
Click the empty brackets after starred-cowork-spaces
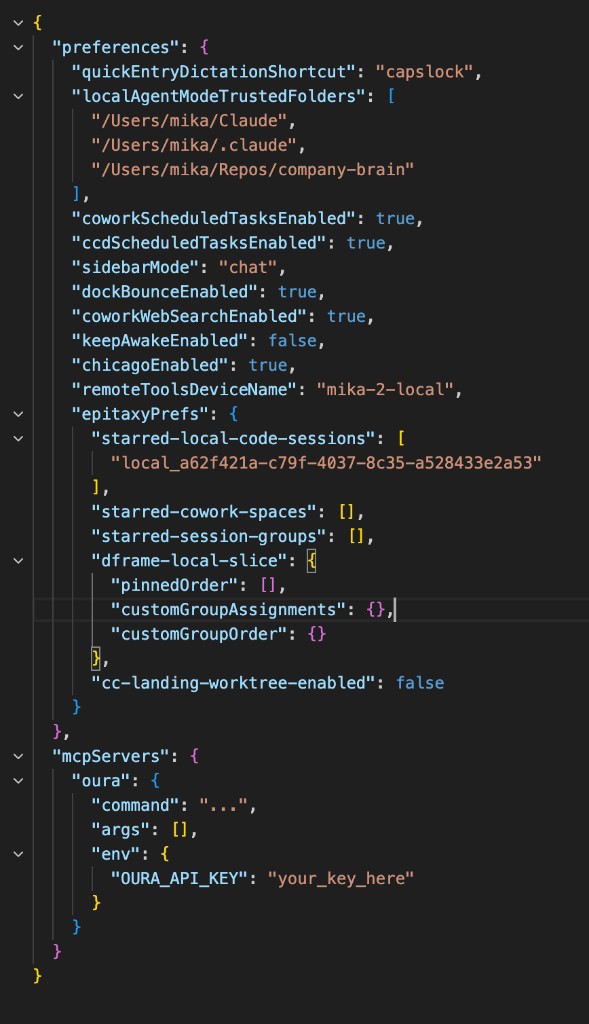pos(346,512)
